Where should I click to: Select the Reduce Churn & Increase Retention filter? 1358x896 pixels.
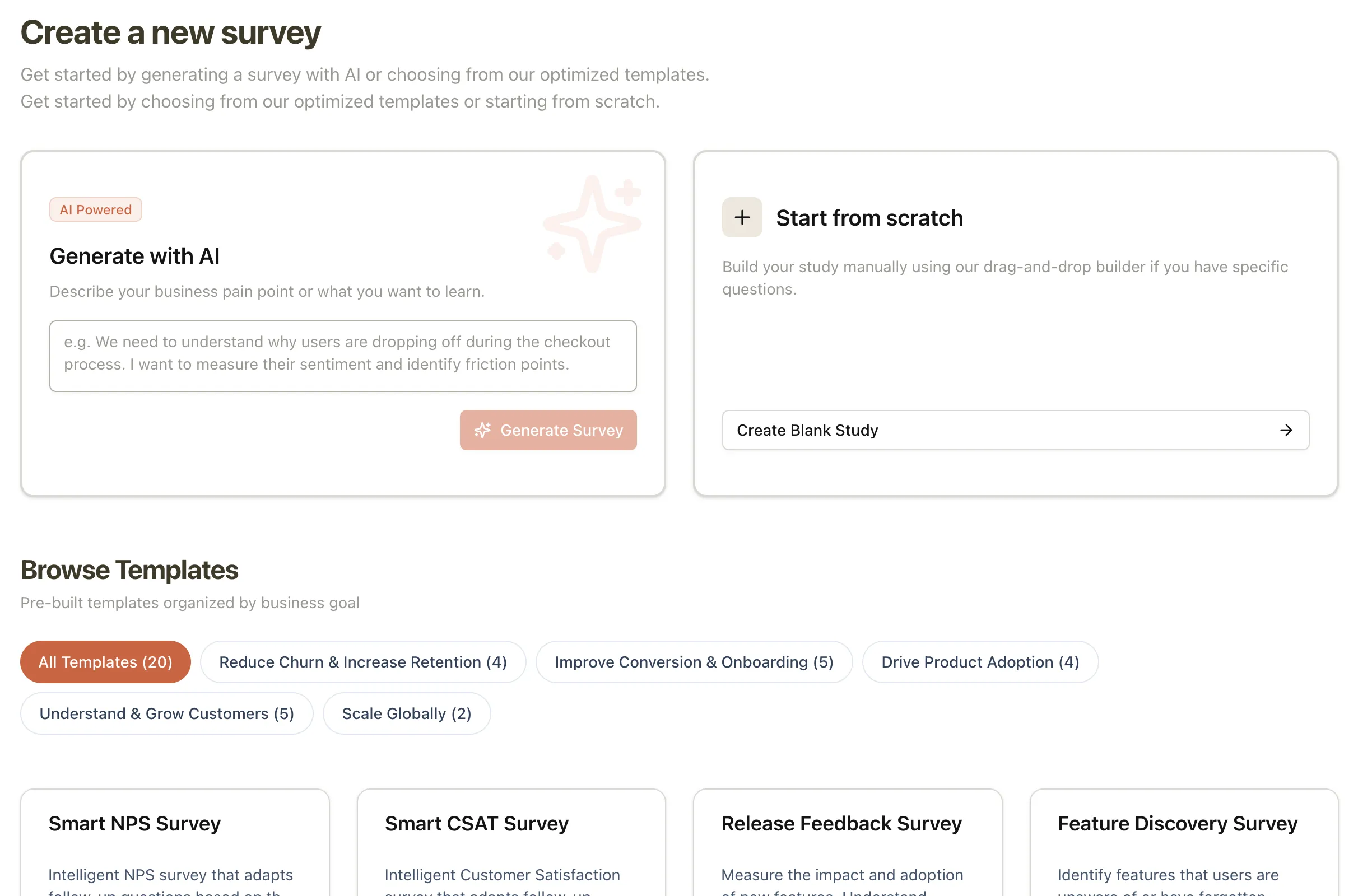point(363,662)
